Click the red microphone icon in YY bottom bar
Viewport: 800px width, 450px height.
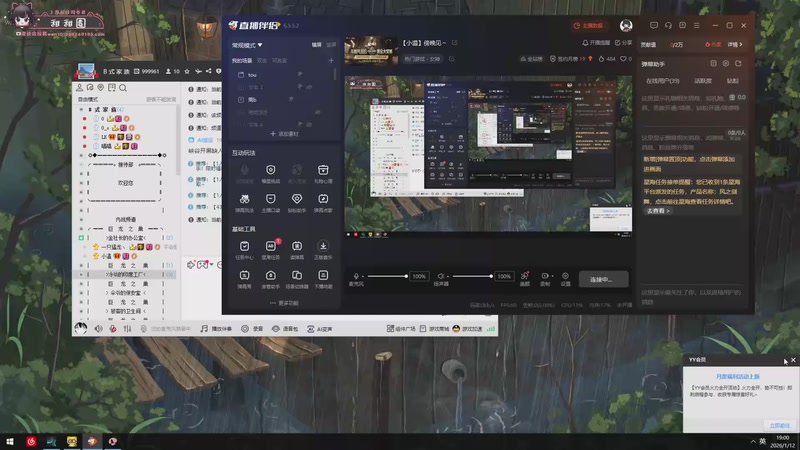113,329
